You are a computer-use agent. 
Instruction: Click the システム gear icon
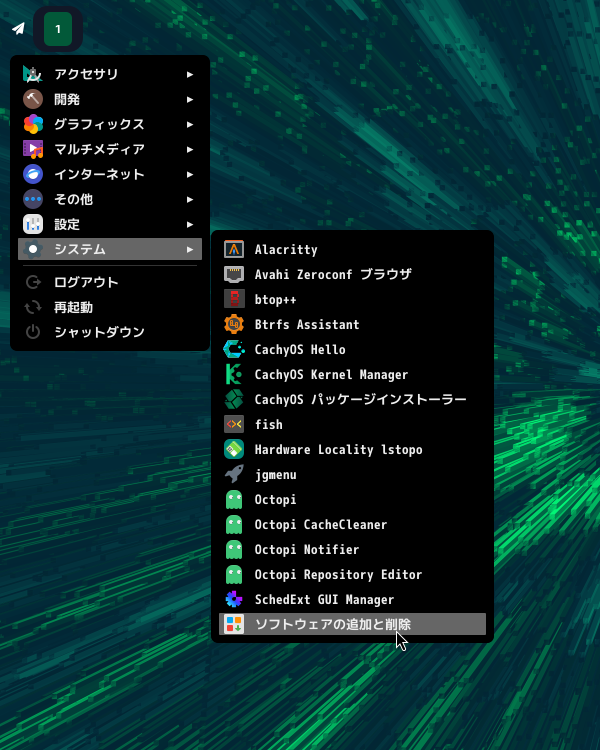(x=33, y=249)
